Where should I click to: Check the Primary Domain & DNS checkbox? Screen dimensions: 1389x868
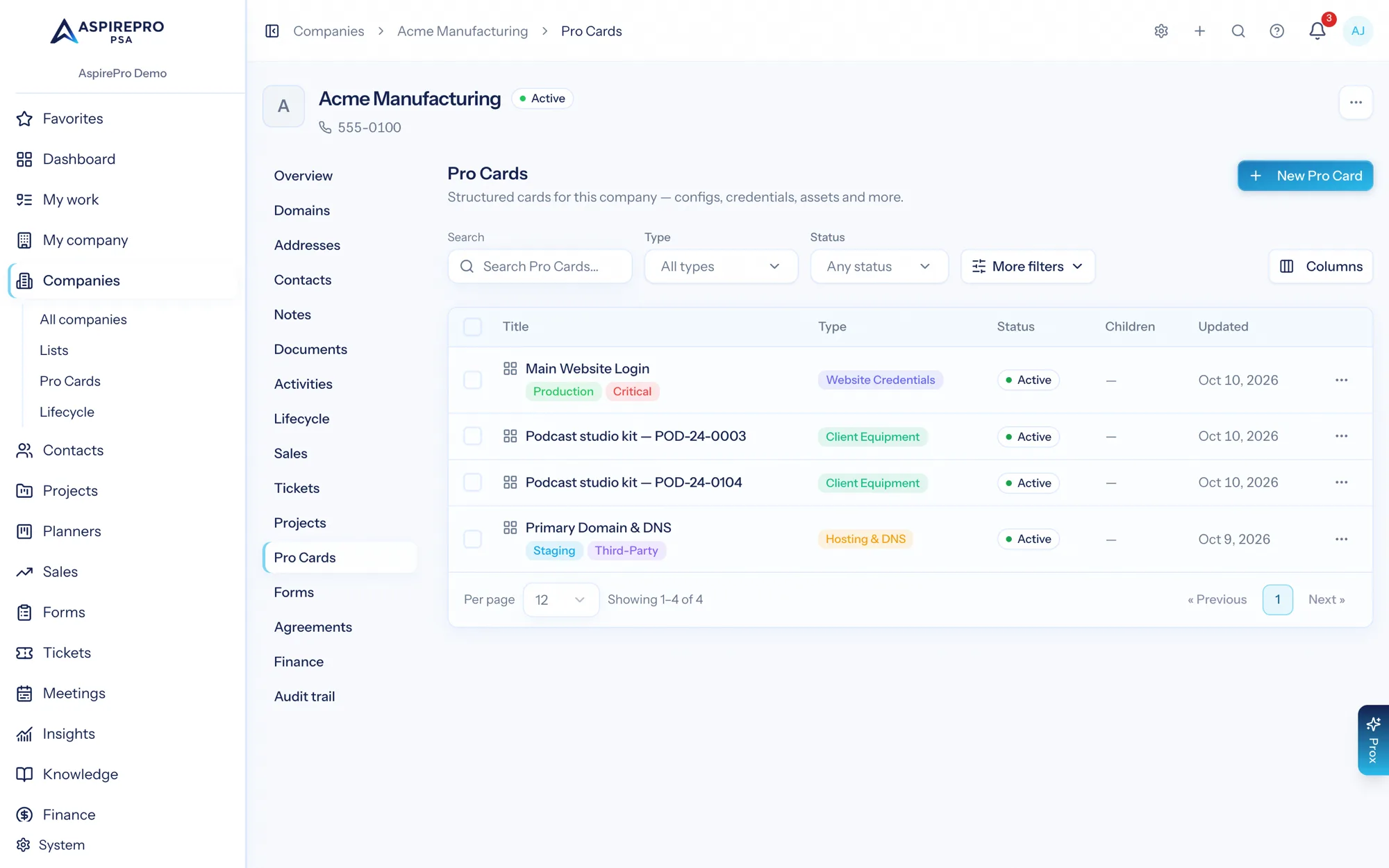coord(472,539)
